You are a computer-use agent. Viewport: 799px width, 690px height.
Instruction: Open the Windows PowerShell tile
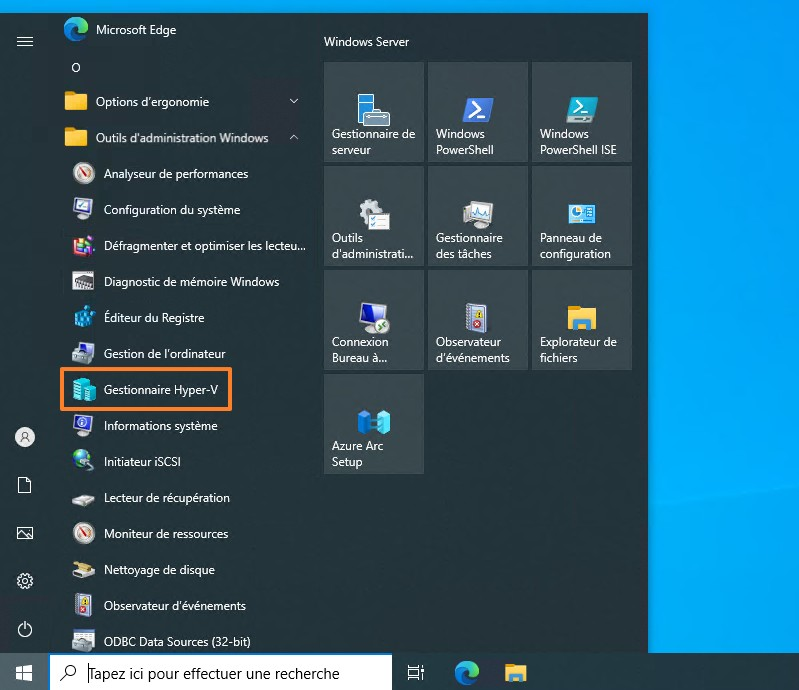pyautogui.click(x=478, y=112)
